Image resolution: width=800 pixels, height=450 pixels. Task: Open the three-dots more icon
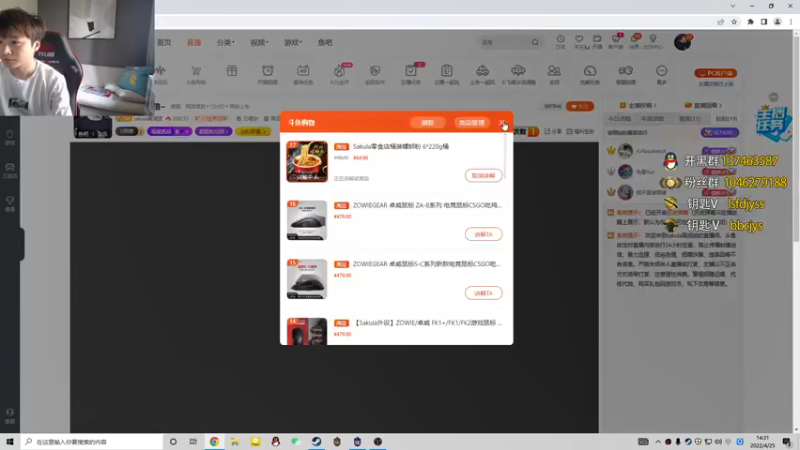pos(661,71)
